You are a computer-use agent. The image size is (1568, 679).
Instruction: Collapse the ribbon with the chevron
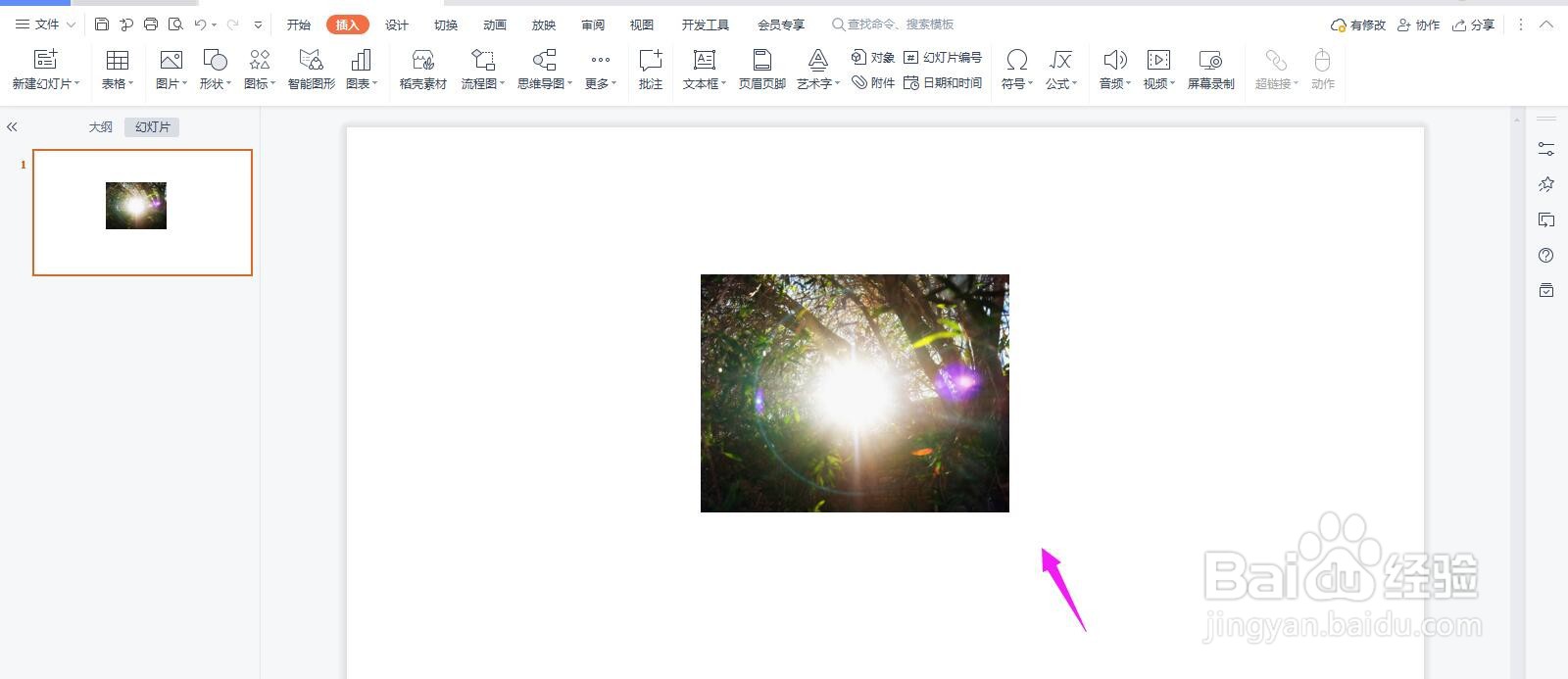tap(1546, 24)
